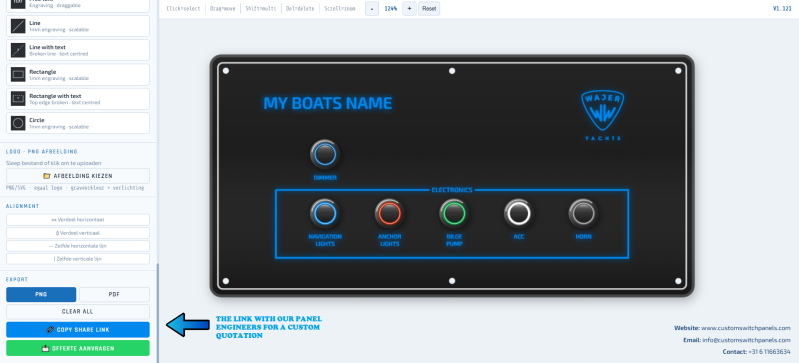The image size is (799, 363).
Task: Select MY BOATS NAME text on panel
Action: [x=328, y=103]
